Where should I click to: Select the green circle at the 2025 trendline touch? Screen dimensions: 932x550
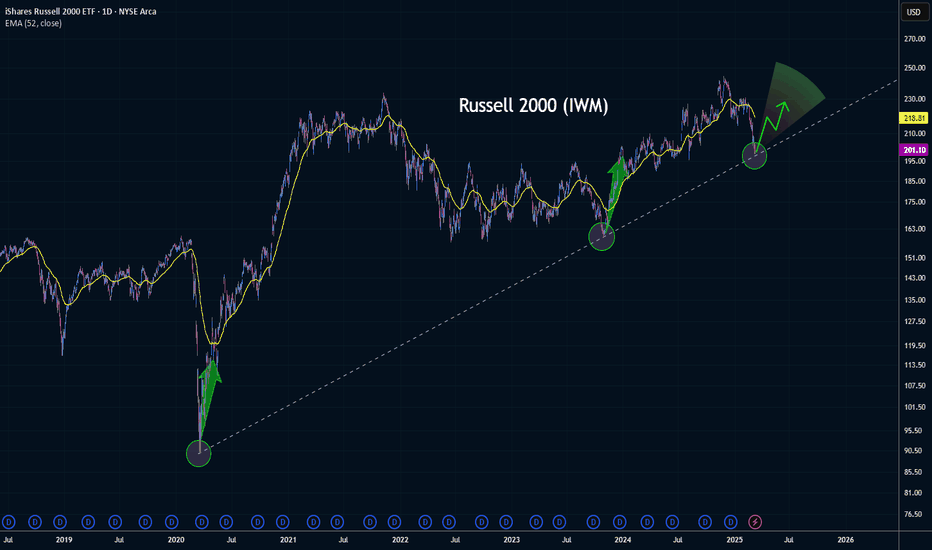(x=755, y=156)
